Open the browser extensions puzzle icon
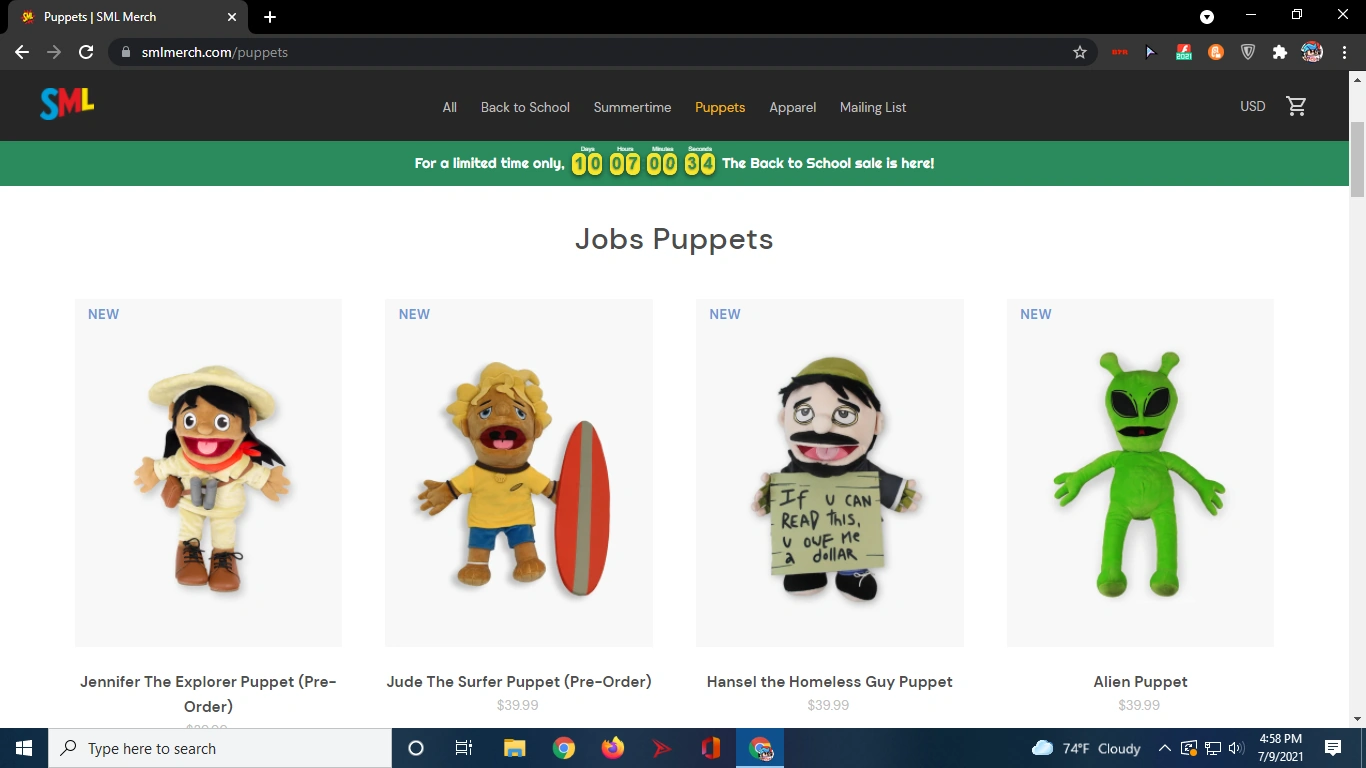The width and height of the screenshot is (1366, 768). click(x=1280, y=52)
